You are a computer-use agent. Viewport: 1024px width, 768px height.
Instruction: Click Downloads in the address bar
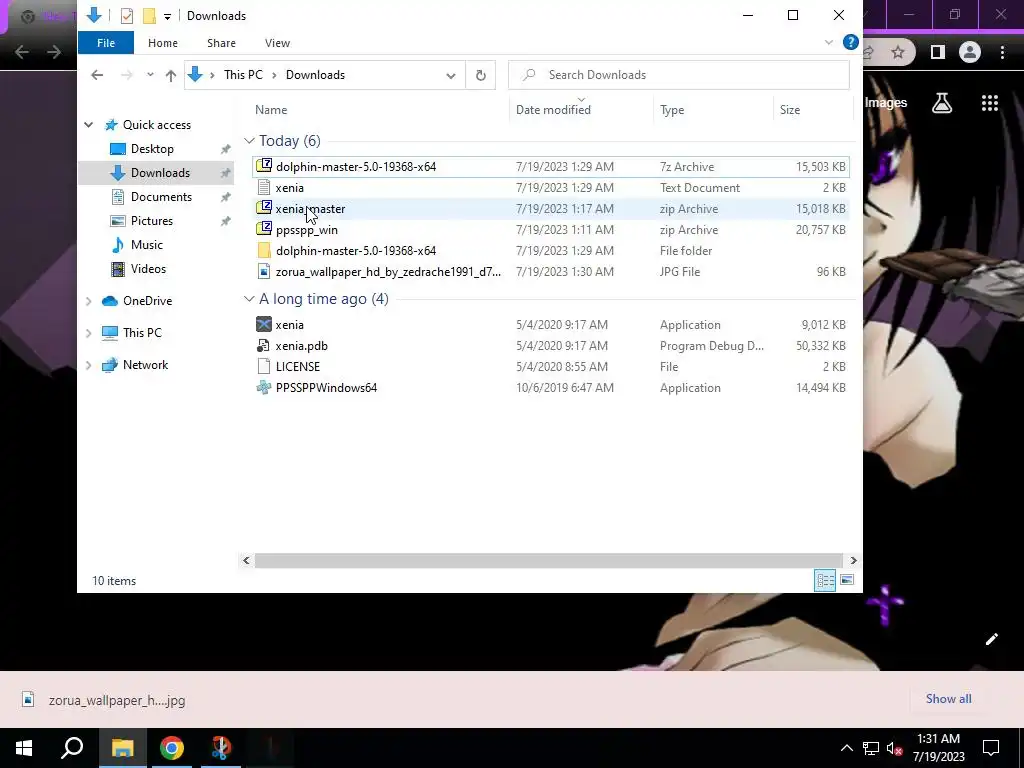pos(315,75)
